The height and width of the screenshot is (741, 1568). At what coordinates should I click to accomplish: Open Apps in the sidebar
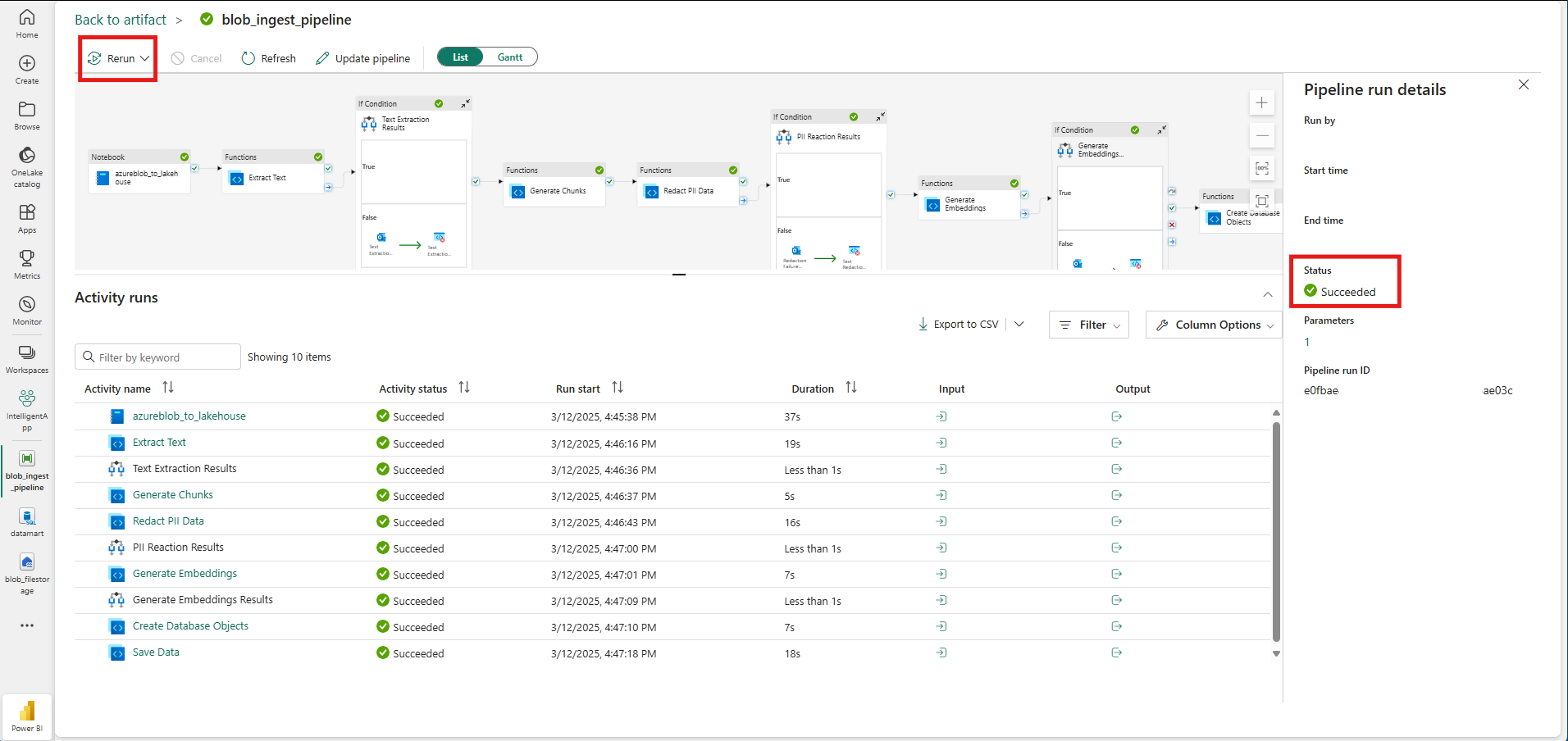pos(27,219)
